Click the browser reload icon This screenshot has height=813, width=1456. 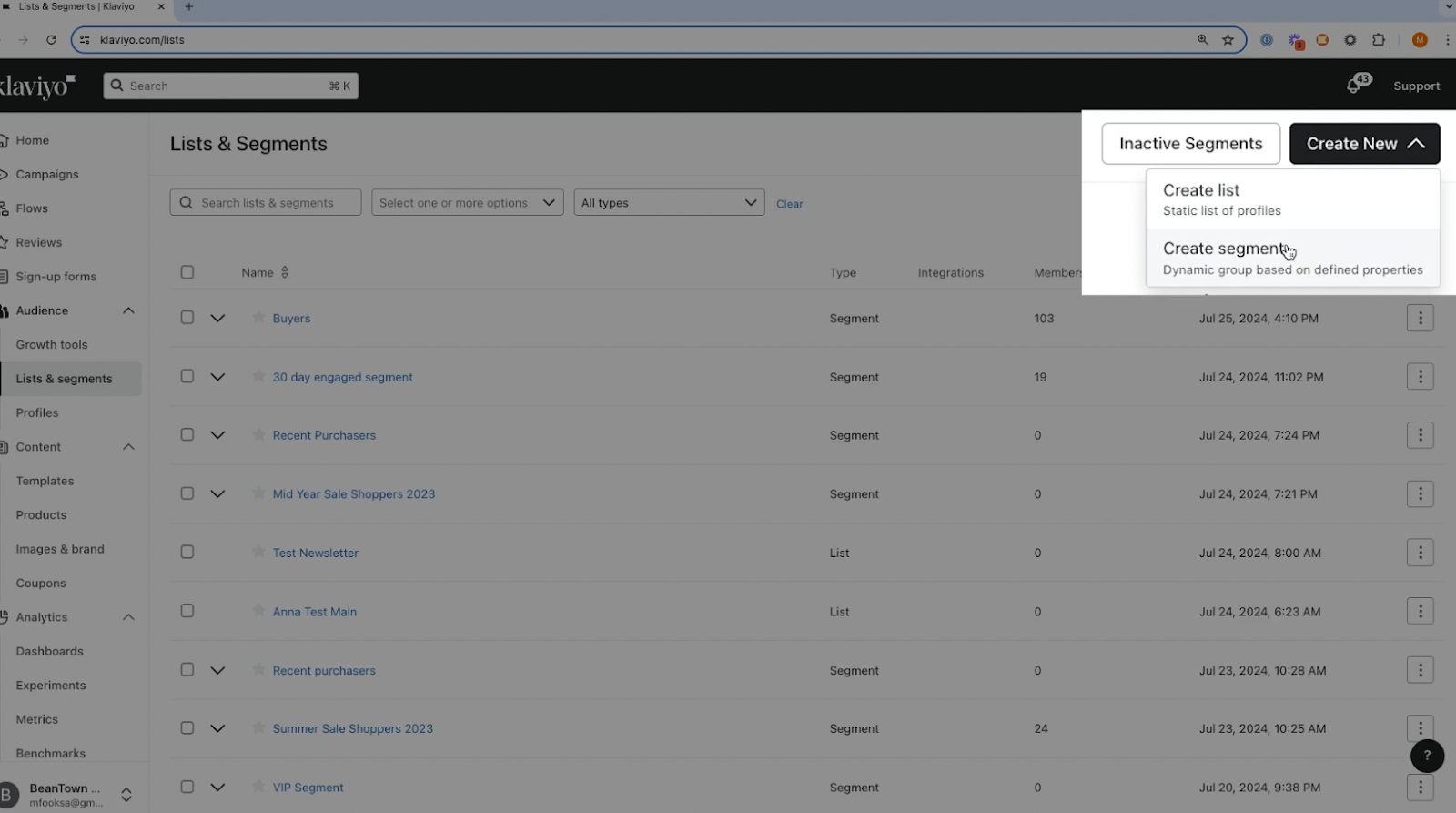pyautogui.click(x=51, y=40)
